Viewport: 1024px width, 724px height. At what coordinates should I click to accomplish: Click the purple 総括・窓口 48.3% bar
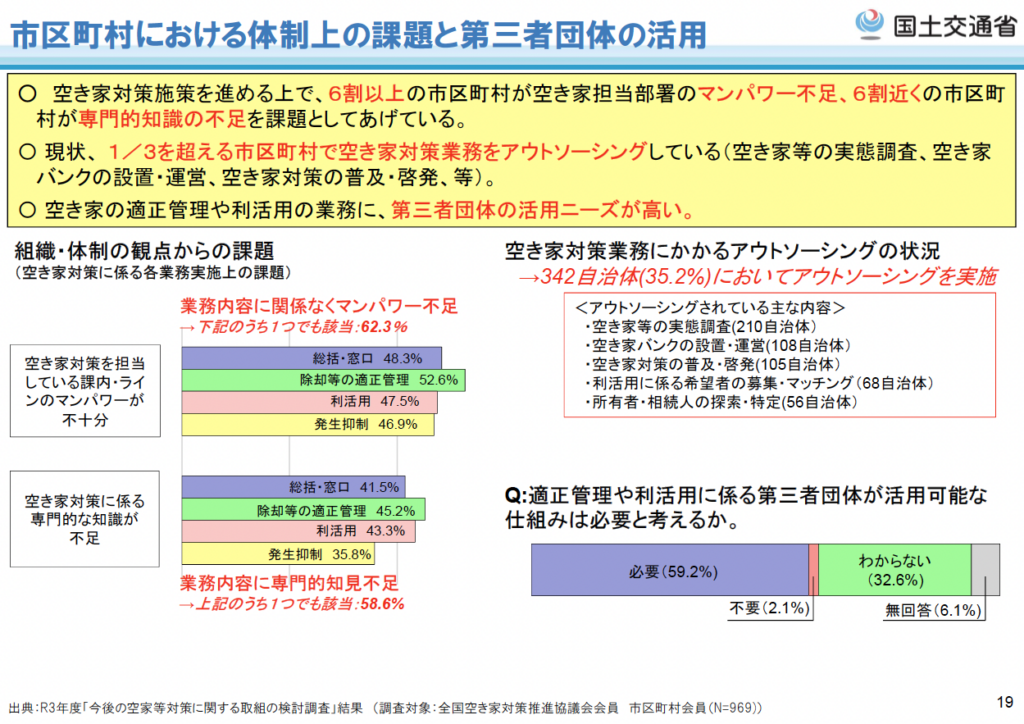tap(308, 358)
